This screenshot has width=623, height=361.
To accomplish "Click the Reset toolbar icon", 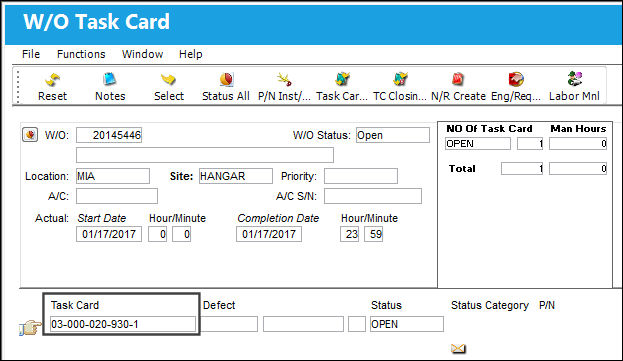I will (x=52, y=79).
